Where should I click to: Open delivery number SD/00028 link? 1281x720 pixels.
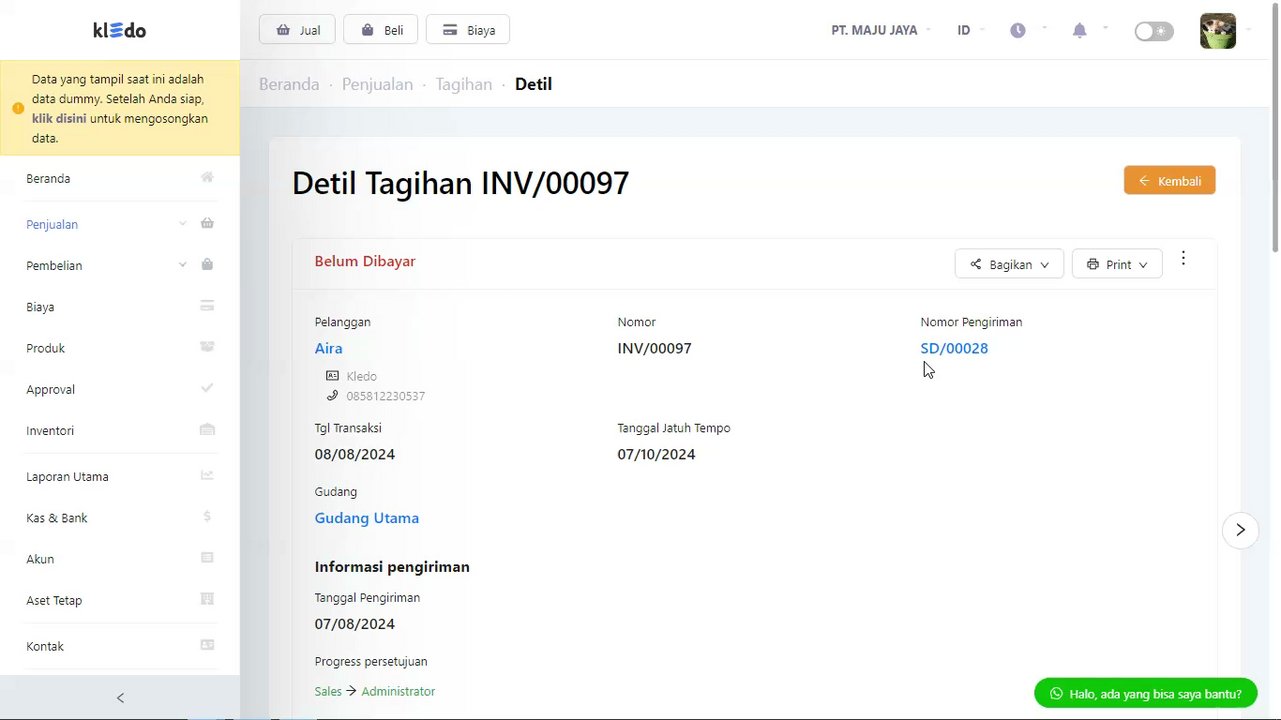coord(954,348)
